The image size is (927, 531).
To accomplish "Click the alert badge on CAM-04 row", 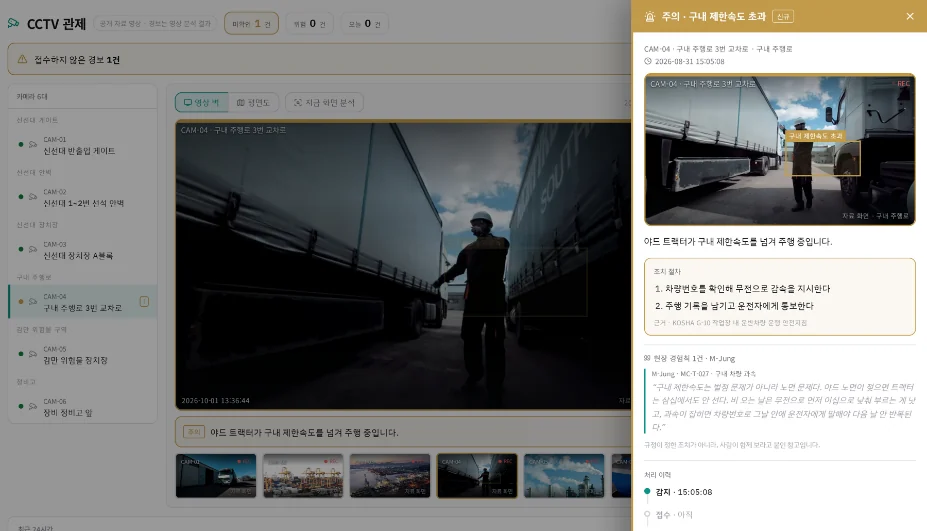I will [144, 302].
